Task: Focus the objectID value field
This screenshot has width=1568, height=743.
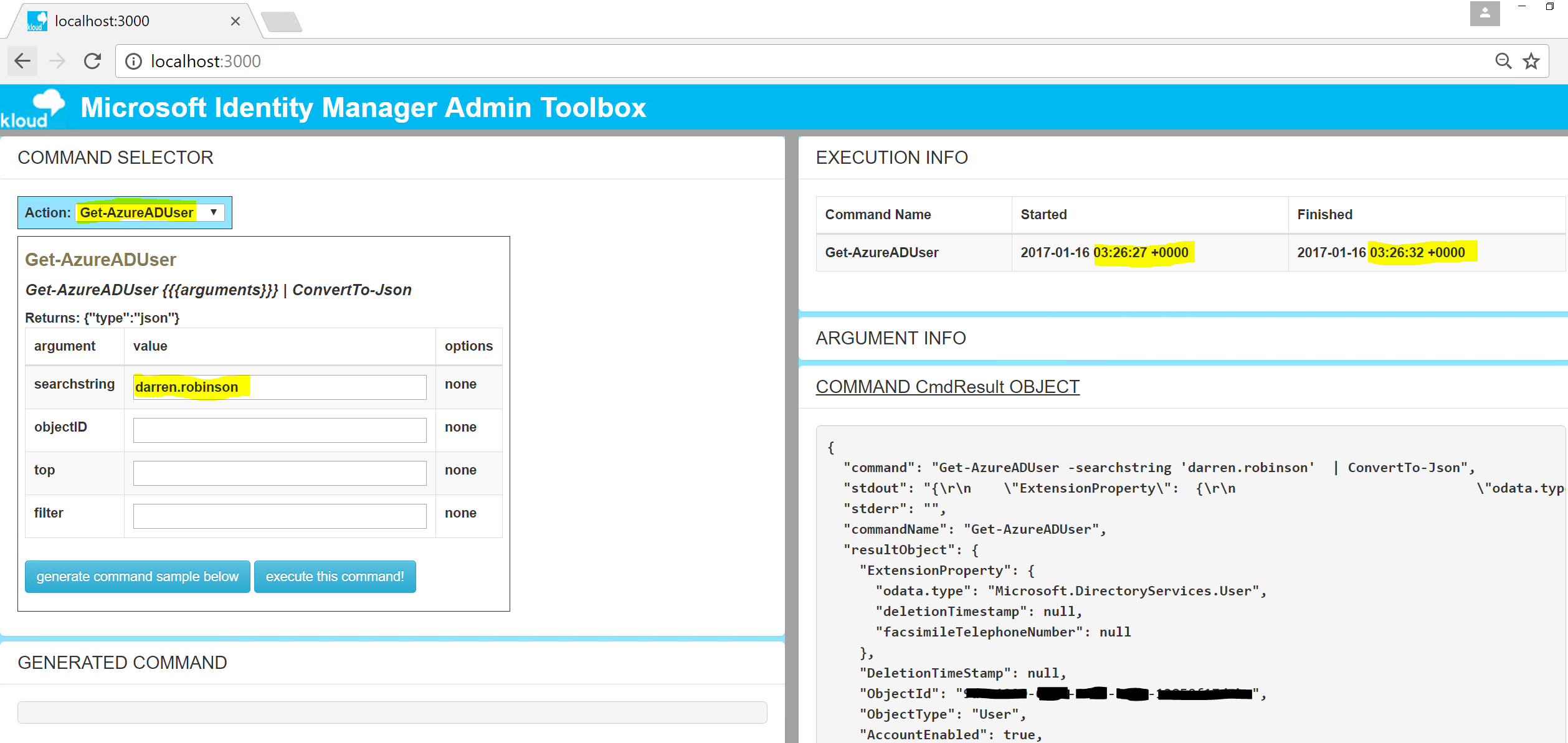Action: (279, 430)
